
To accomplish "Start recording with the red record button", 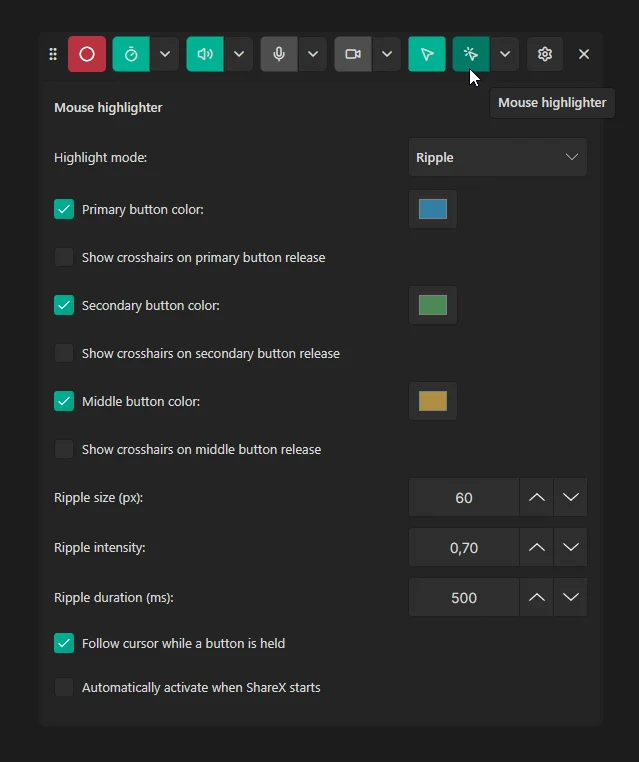I will (x=87, y=54).
